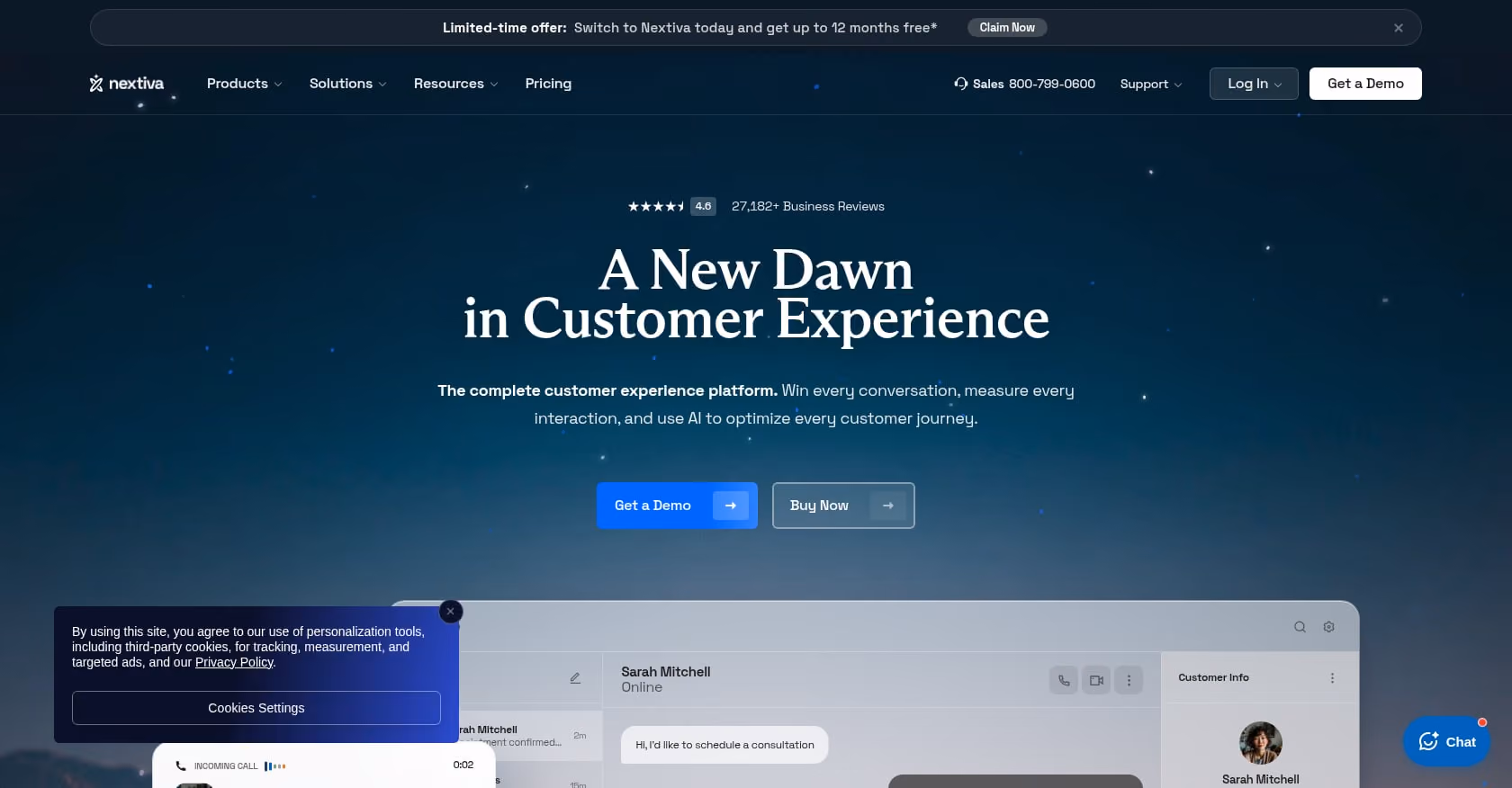Open the Products menu
Screen dimensions: 1512x788
pos(244,84)
